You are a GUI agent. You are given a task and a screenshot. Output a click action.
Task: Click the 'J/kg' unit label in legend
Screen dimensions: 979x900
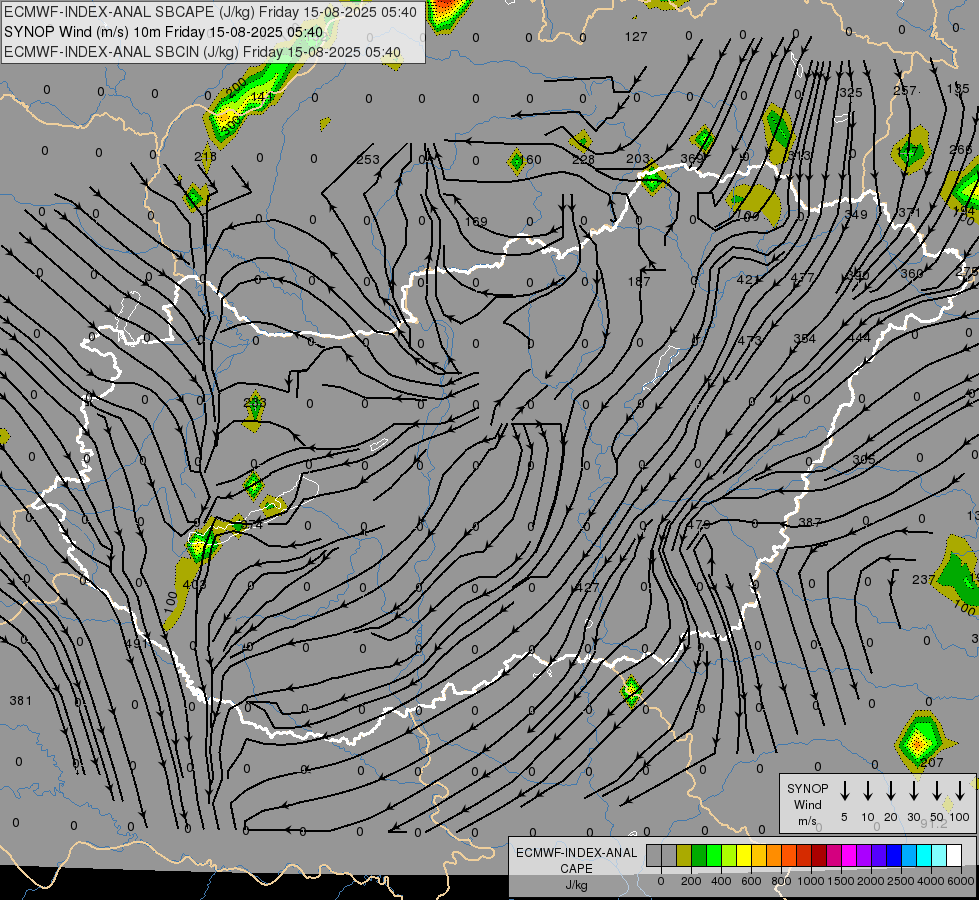pyautogui.click(x=576, y=885)
